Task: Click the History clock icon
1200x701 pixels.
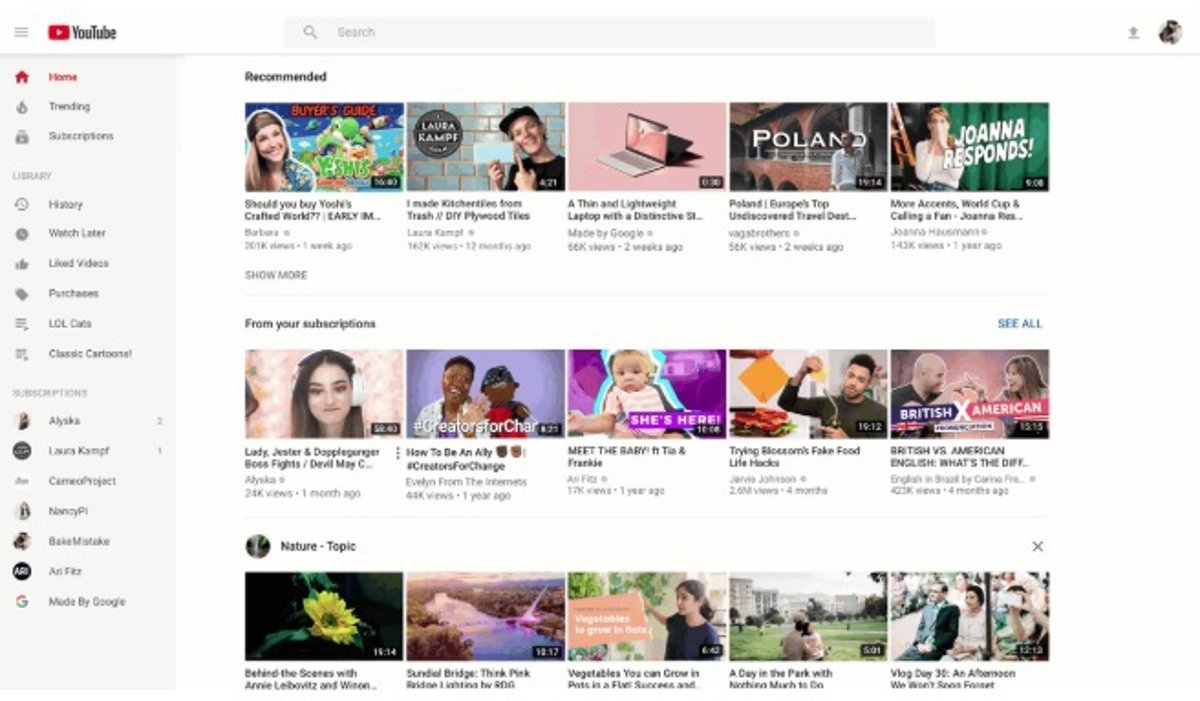Action: click(x=22, y=205)
